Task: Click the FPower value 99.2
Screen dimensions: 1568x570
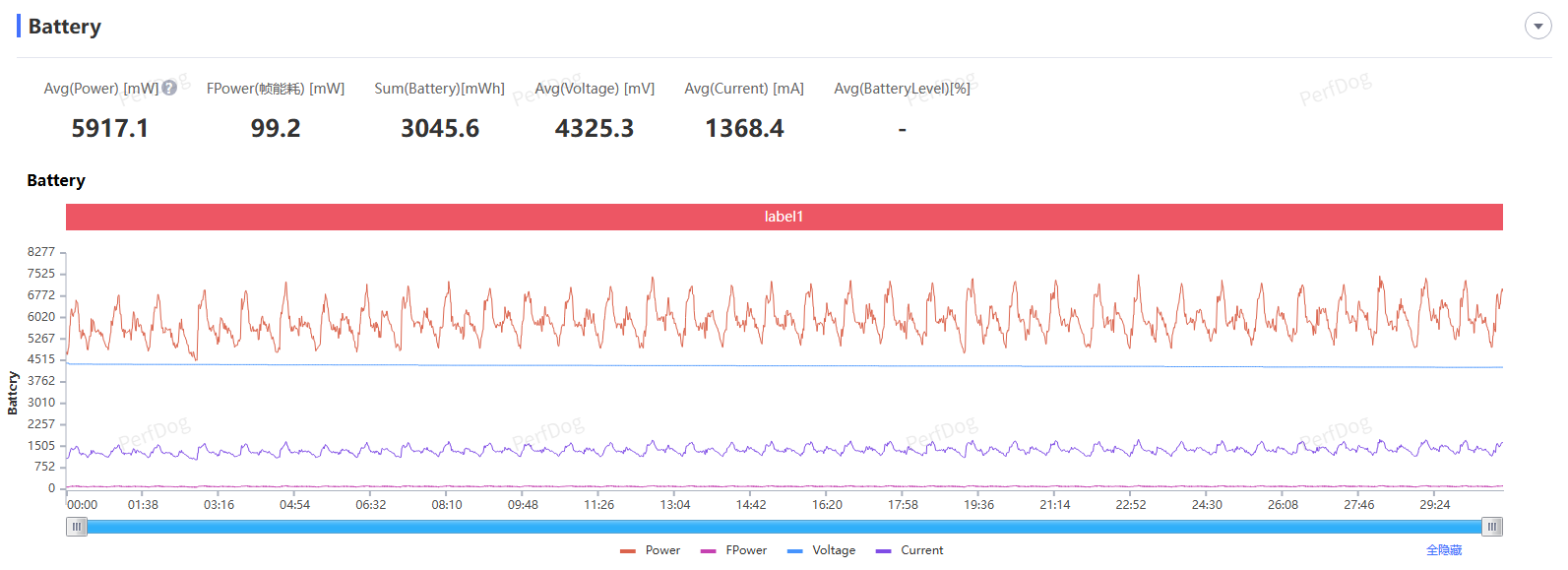Action: pos(276,129)
